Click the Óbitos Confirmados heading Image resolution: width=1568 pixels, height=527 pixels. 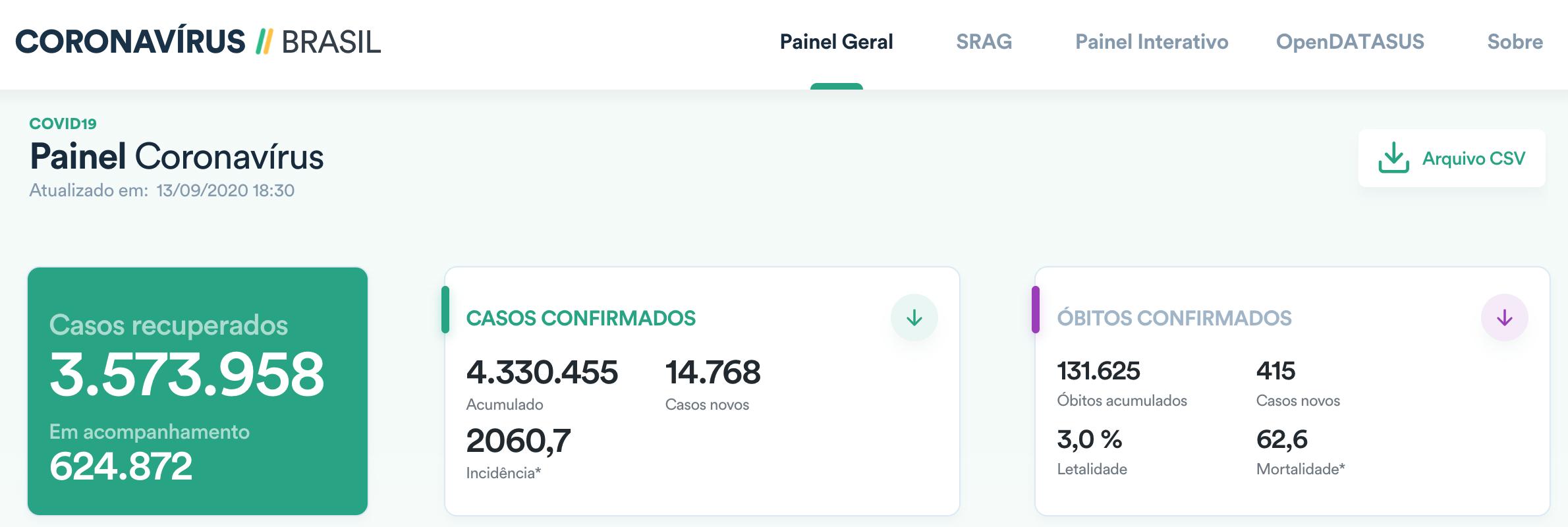pyautogui.click(x=1174, y=318)
